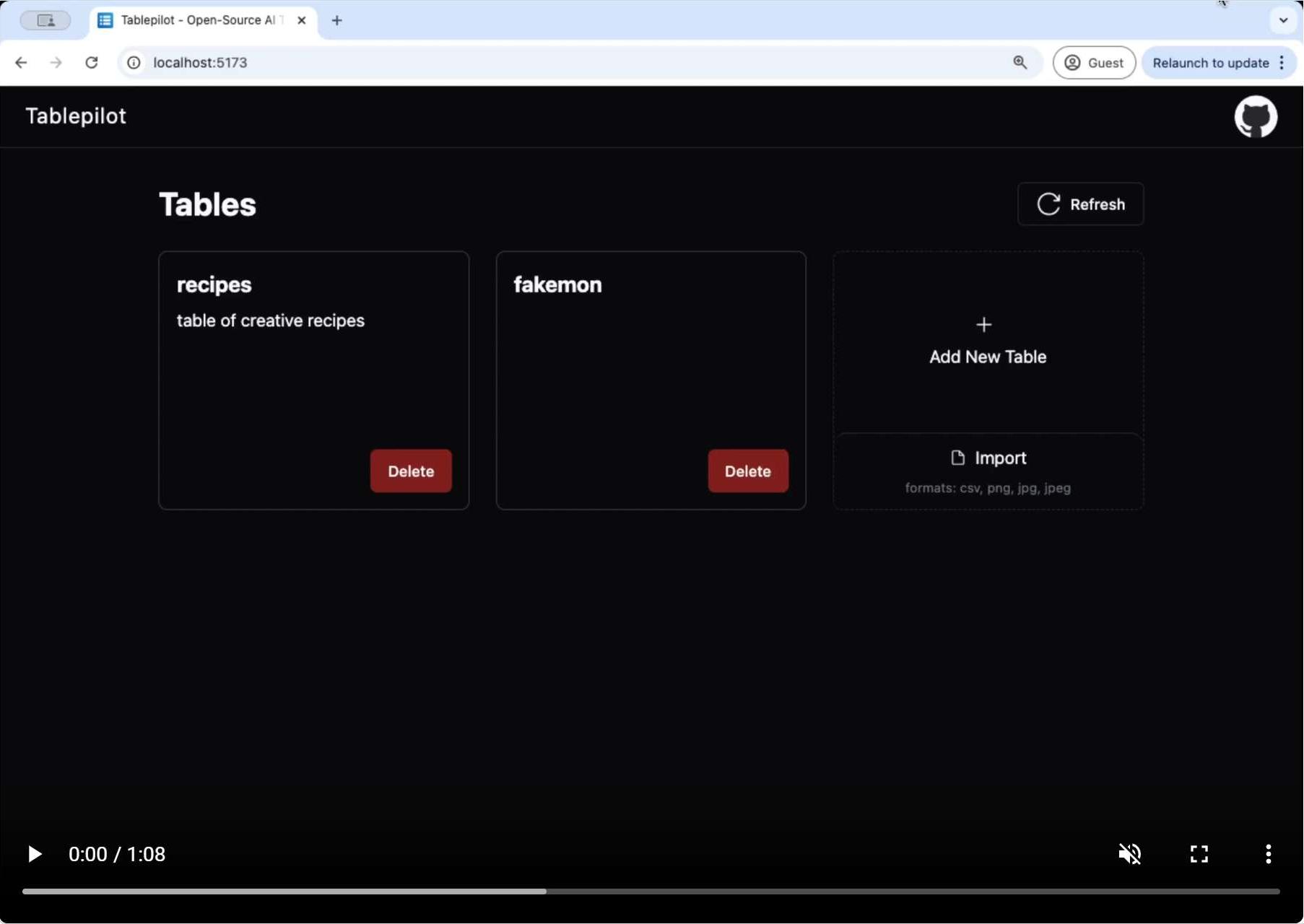Click Relaunch to update button
This screenshot has width=1304, height=924.
[1211, 63]
